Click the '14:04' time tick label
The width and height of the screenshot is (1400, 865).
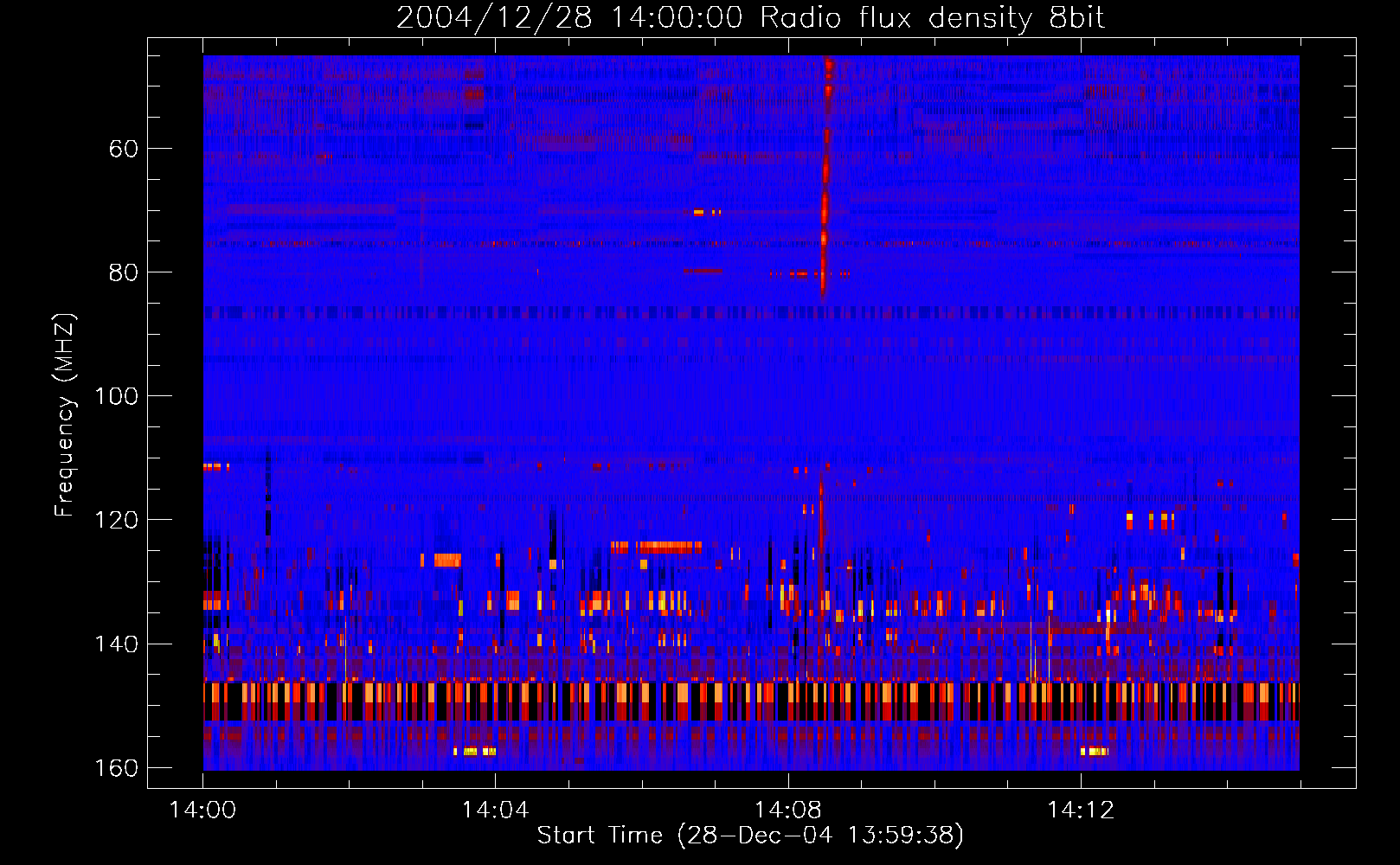(x=495, y=811)
